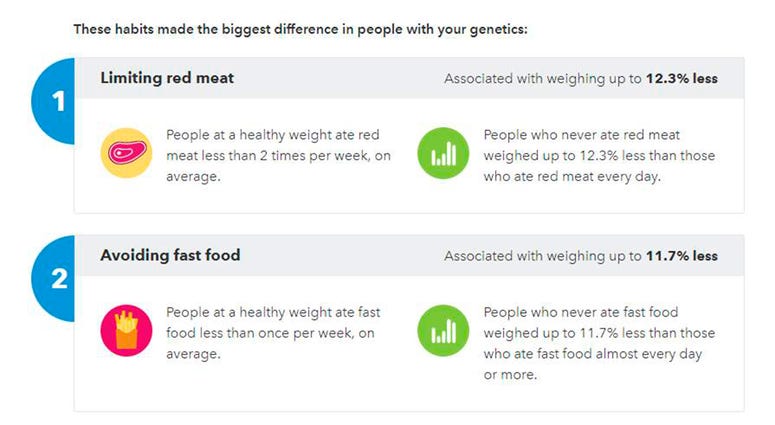Click text about red meat less than 2 times weekly

[x=278, y=156]
